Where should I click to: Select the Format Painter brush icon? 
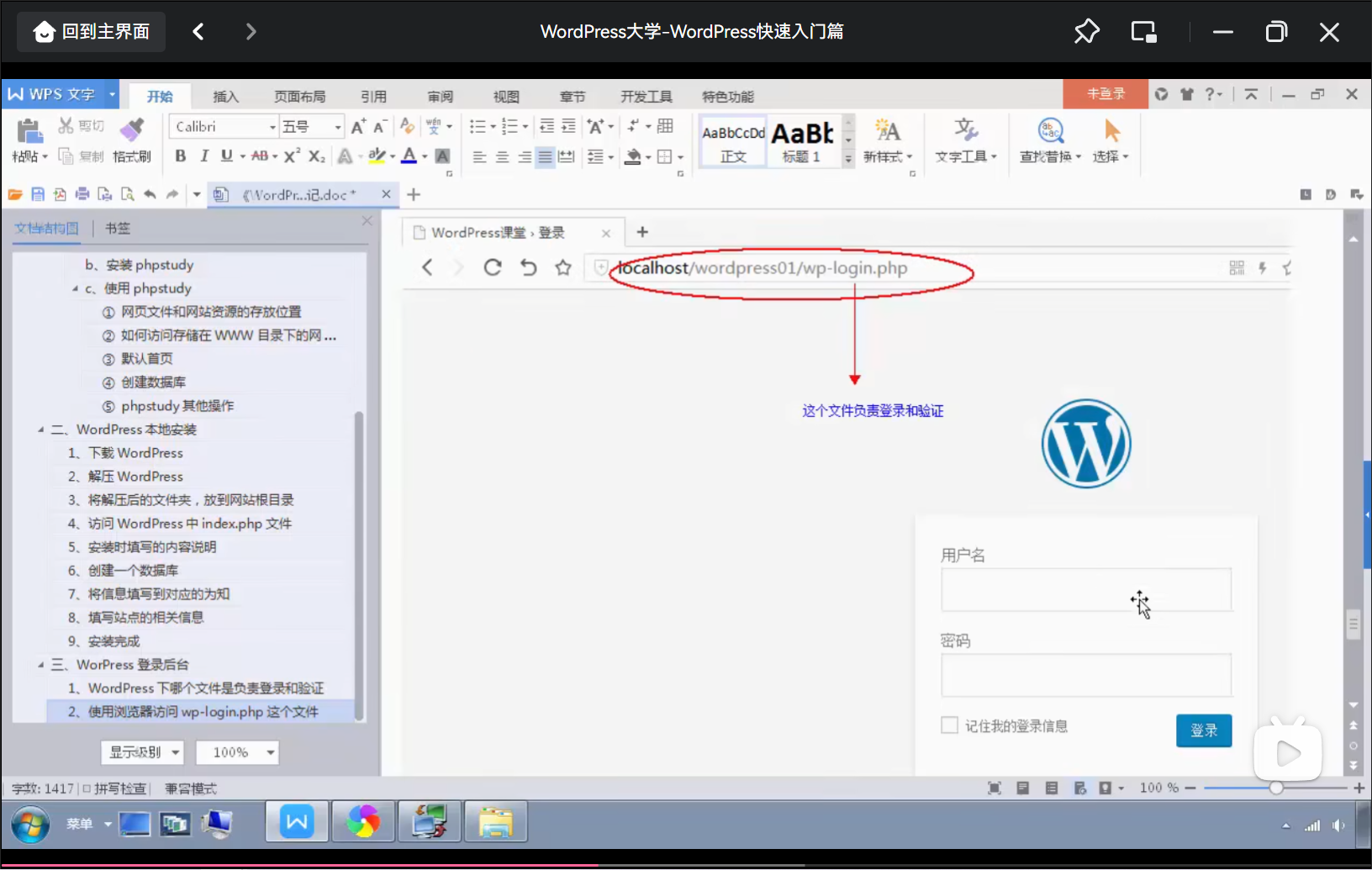(x=131, y=129)
